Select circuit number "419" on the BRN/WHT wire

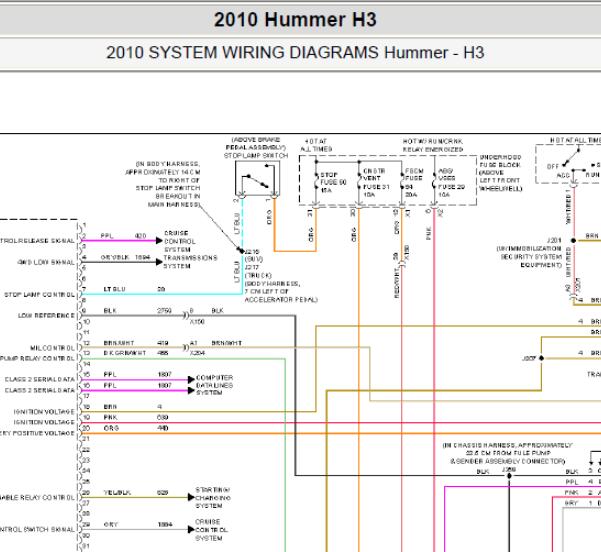[x=163, y=343]
